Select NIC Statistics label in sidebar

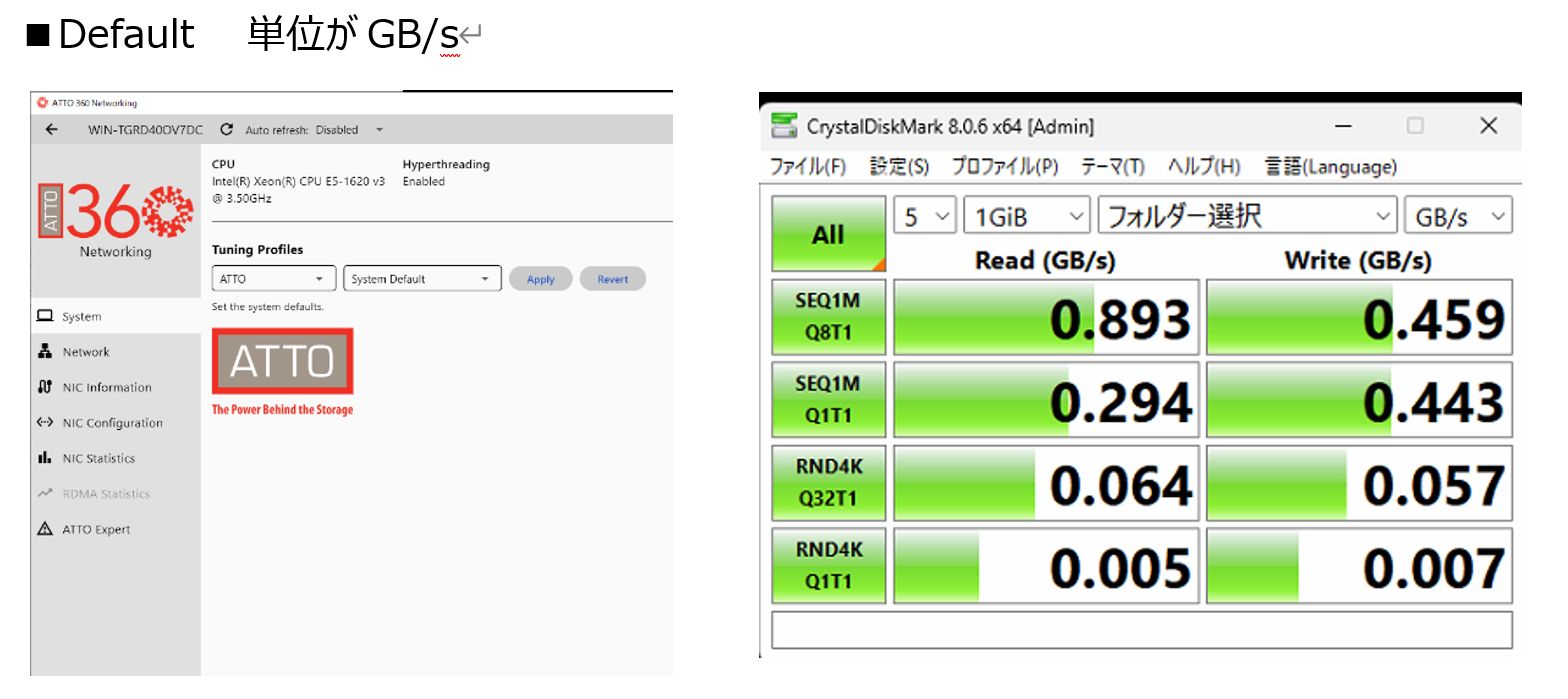[x=98, y=459]
